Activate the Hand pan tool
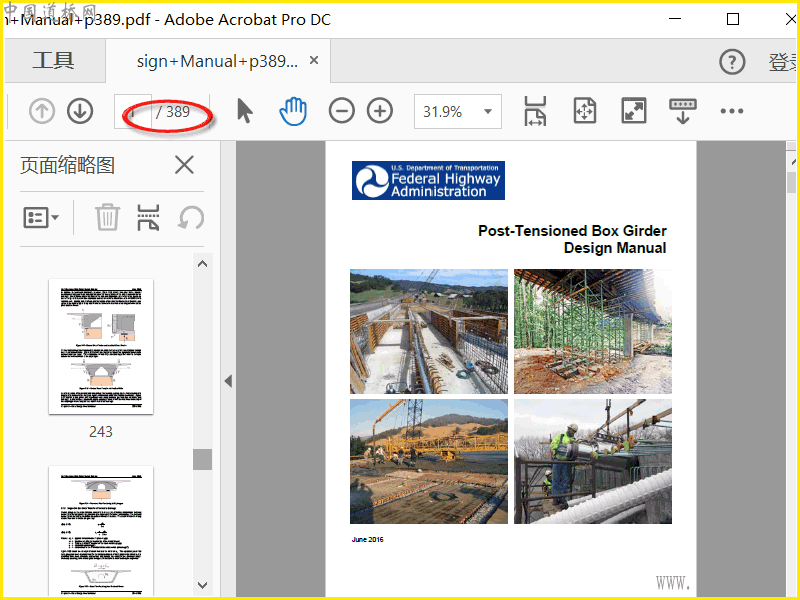 292,112
